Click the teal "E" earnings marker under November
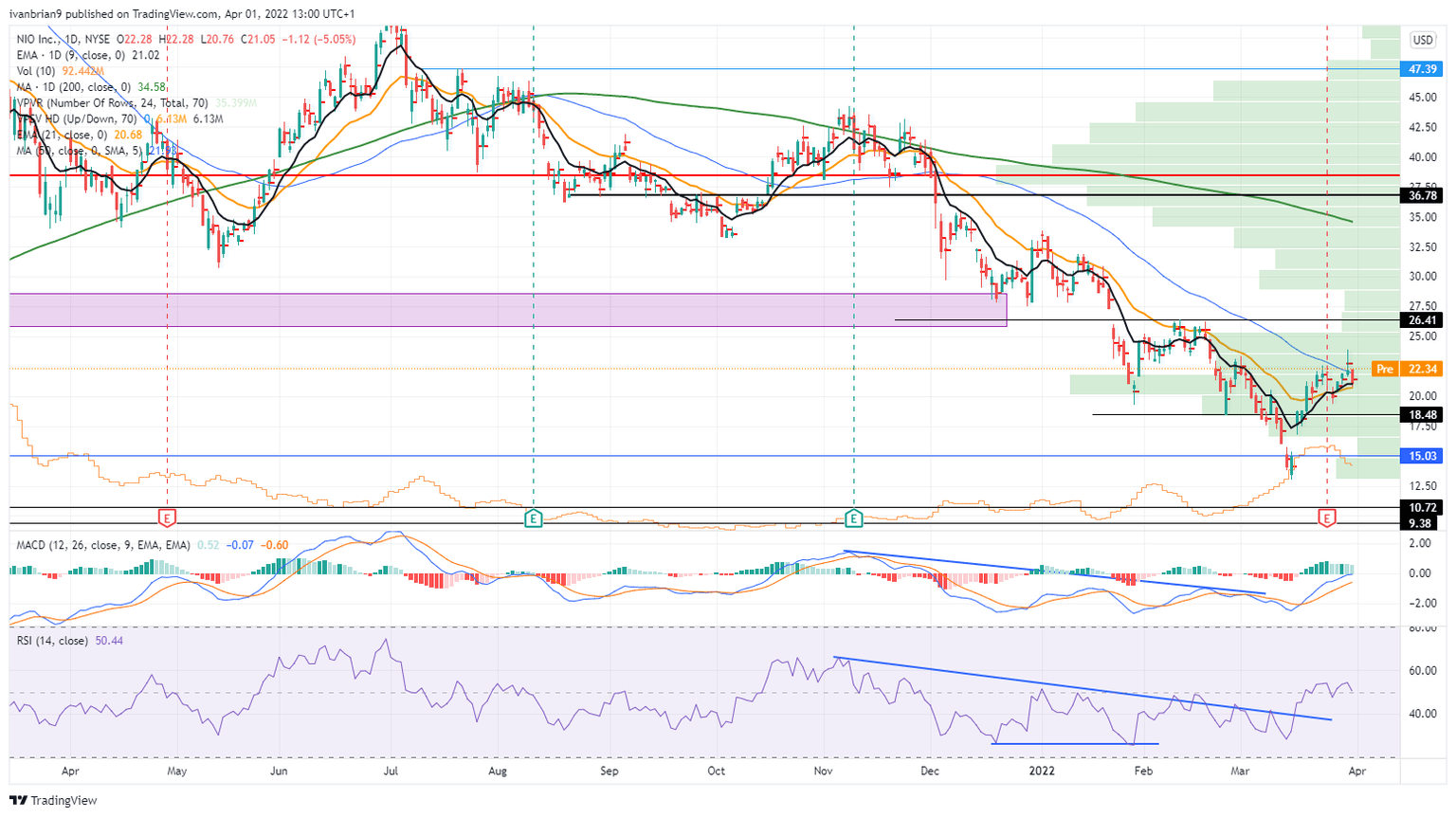1456x817 pixels. pos(854,518)
